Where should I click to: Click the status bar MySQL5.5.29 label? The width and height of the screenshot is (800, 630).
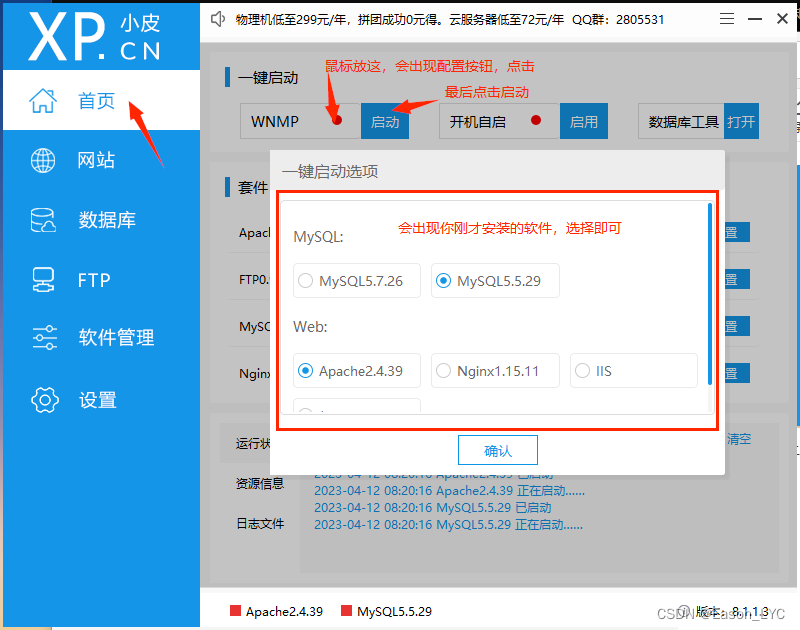click(394, 611)
